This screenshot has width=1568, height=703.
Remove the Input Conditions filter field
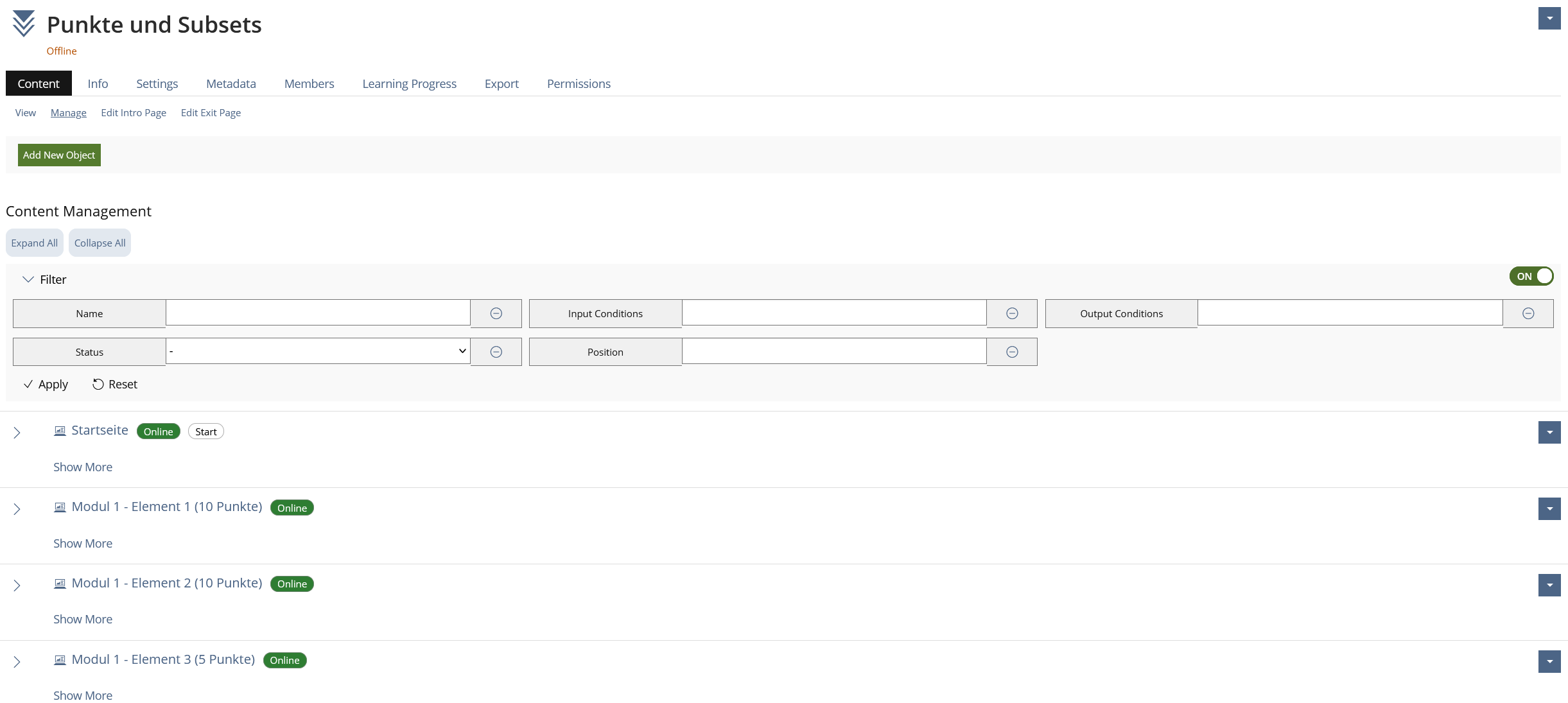(1012, 313)
